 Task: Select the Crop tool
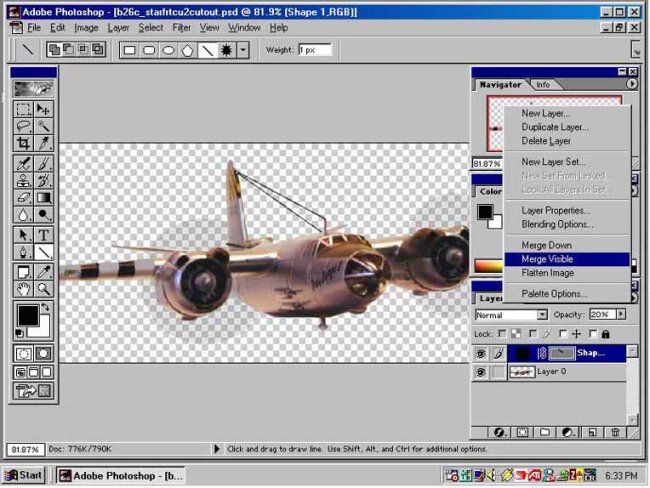pyautogui.click(x=24, y=145)
